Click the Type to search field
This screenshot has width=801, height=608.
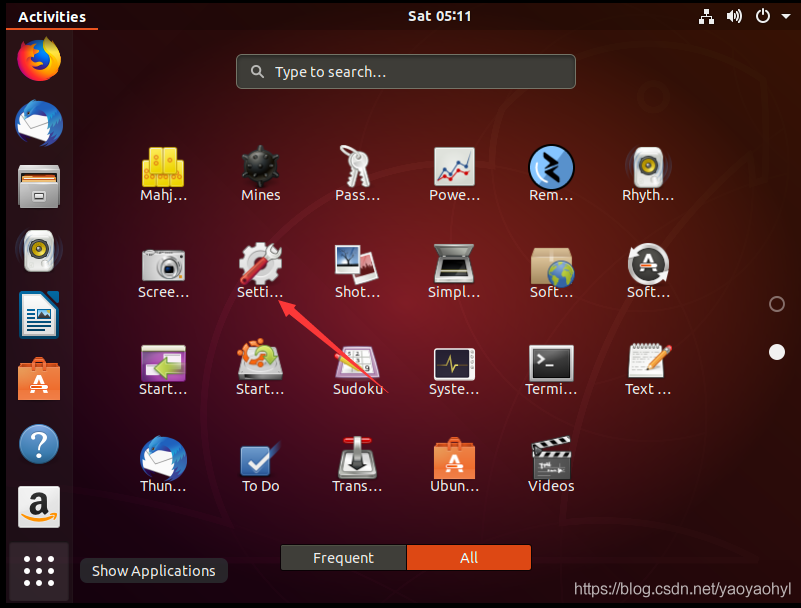coord(406,72)
